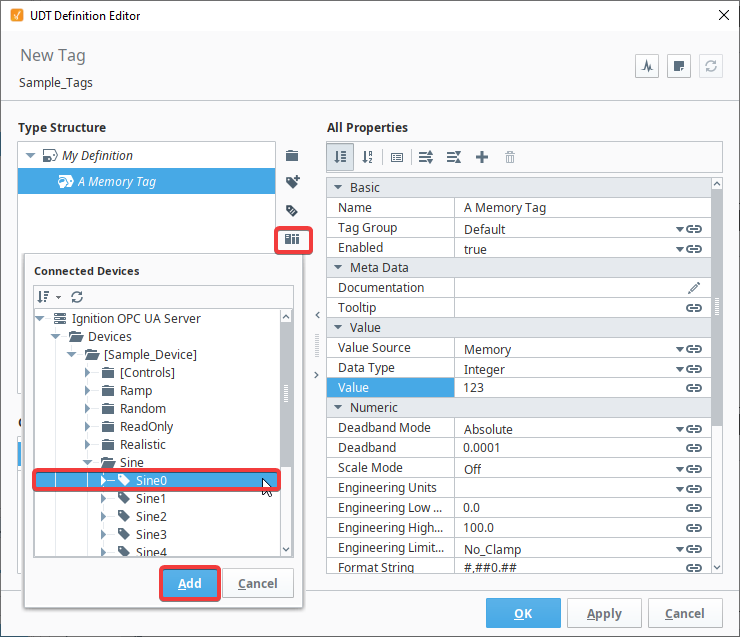Expand all property categories
Screen dimensions: 740x637
click(x=426, y=157)
